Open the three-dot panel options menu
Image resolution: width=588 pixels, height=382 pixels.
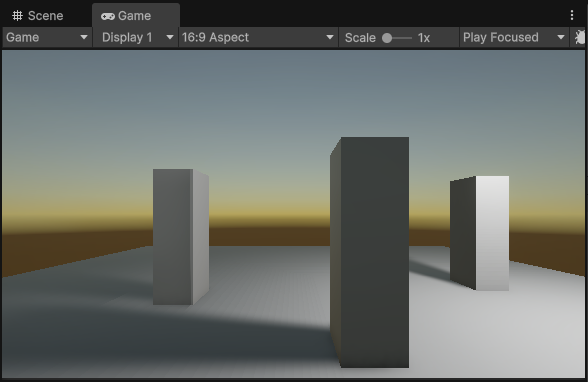(x=572, y=15)
